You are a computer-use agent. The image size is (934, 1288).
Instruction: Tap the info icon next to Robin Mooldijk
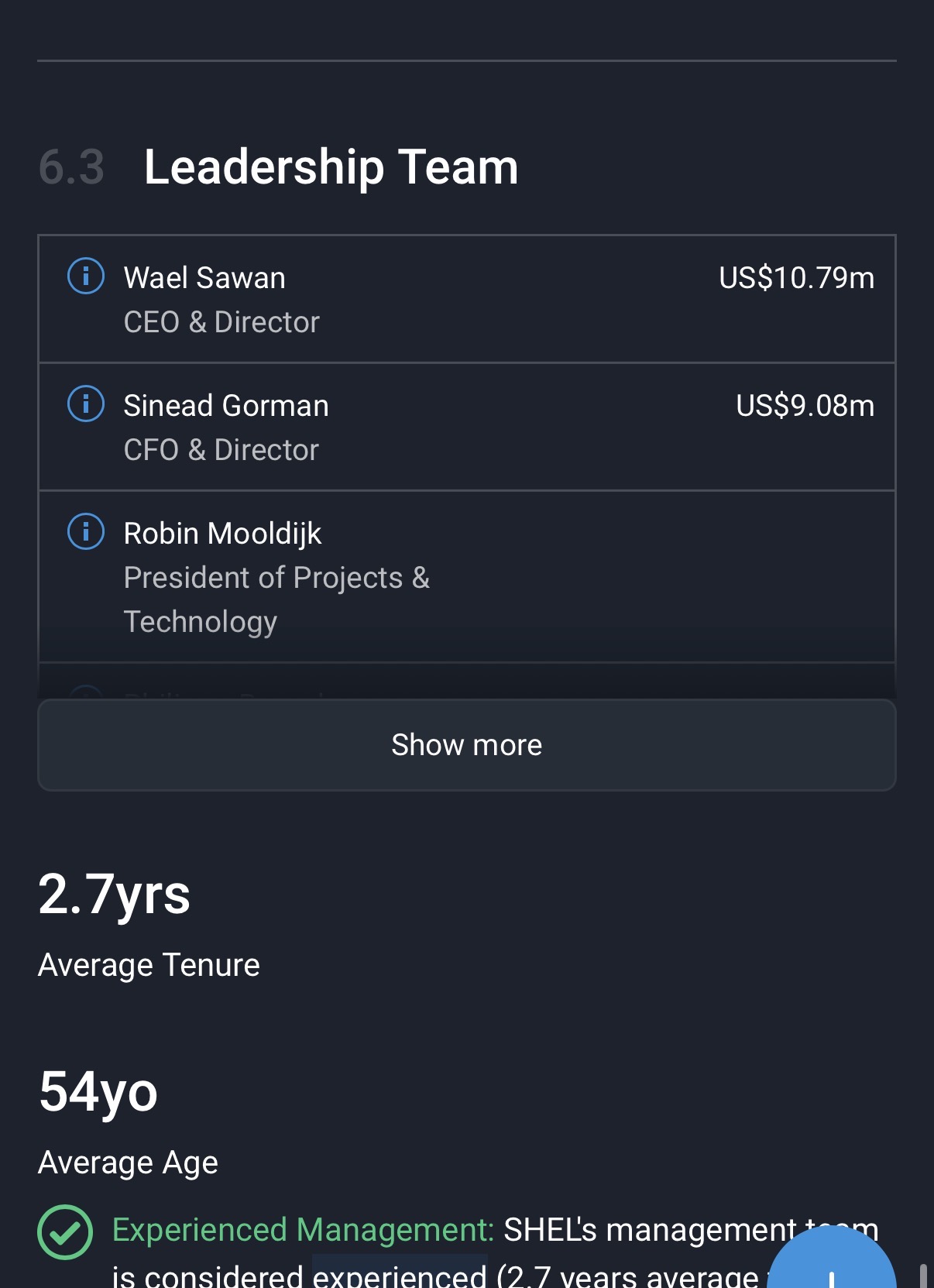click(x=86, y=532)
